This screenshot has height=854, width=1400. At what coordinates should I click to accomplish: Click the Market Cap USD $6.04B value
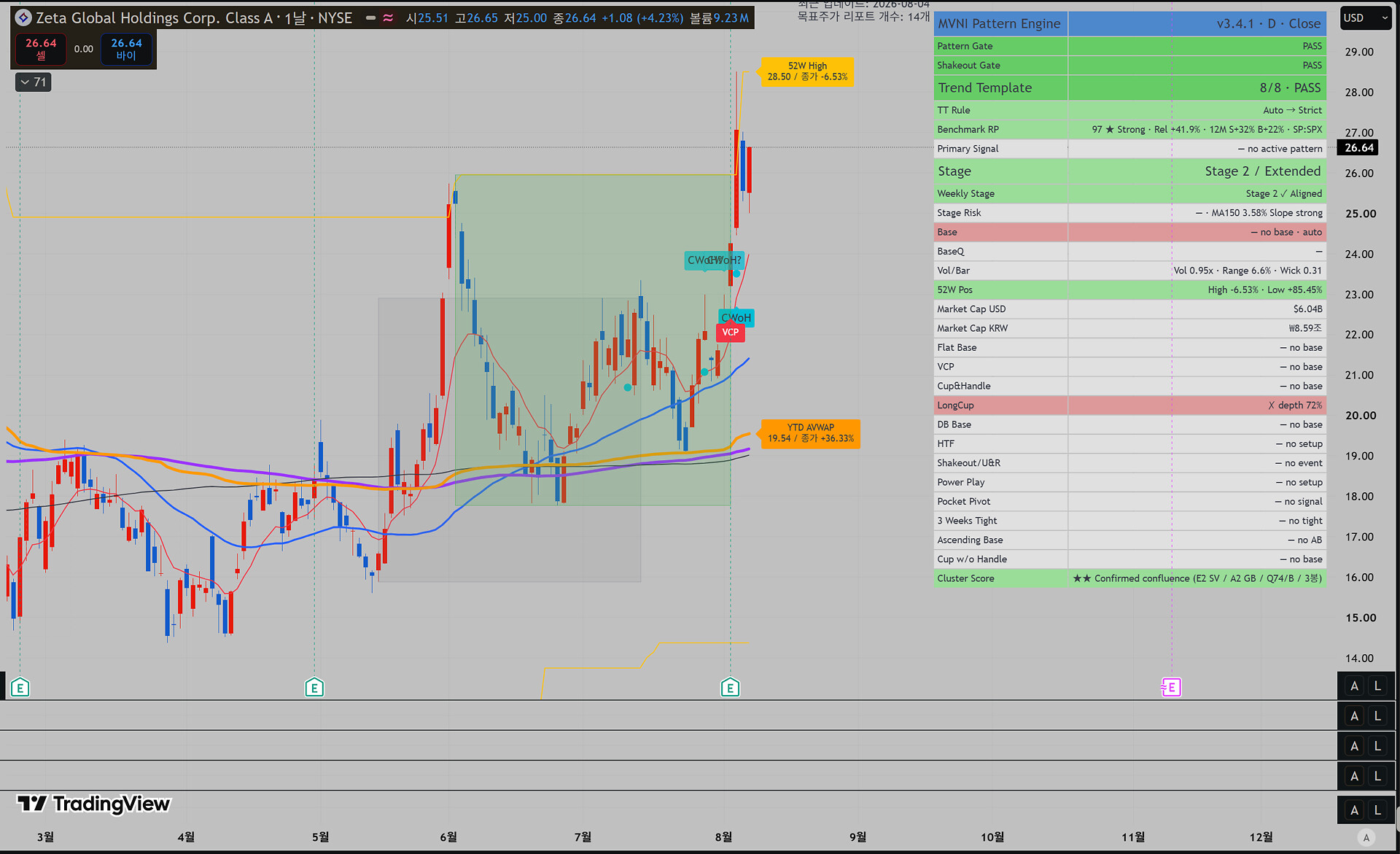point(1307,309)
